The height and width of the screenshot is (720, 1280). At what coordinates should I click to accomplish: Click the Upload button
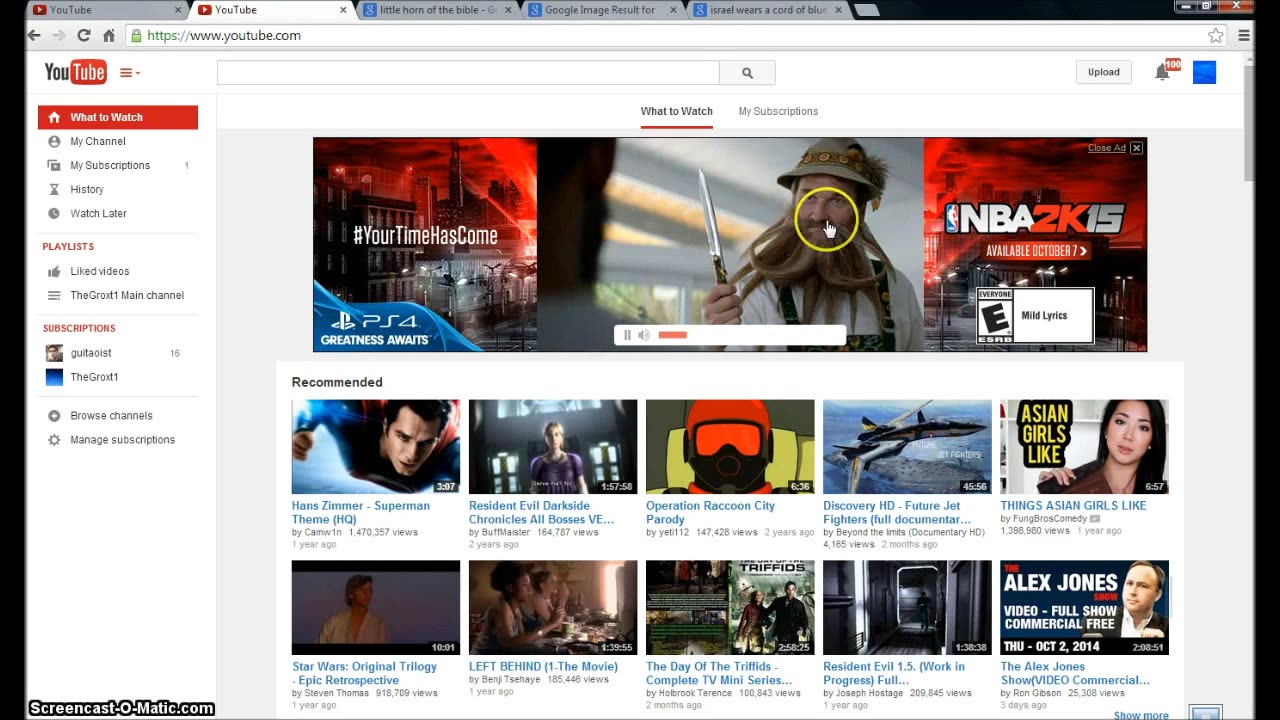pyautogui.click(x=1104, y=72)
